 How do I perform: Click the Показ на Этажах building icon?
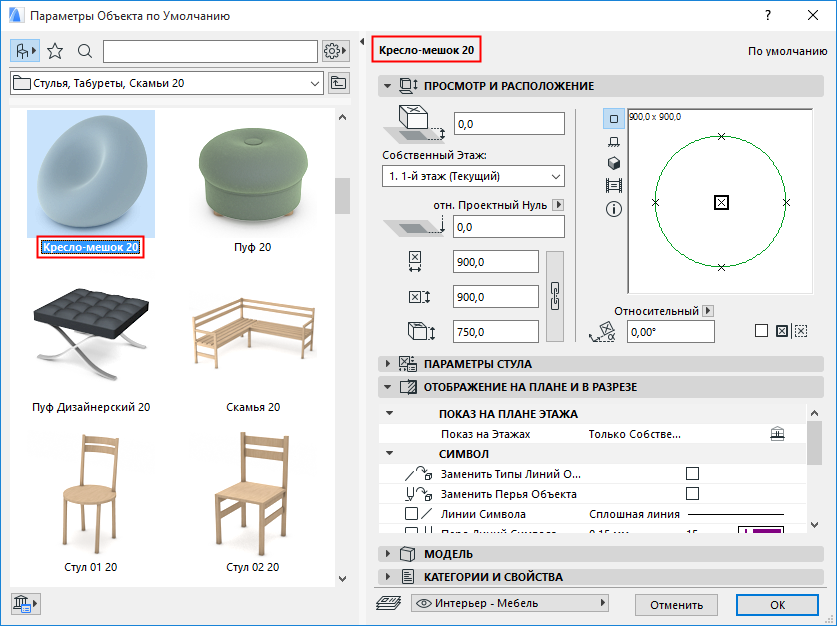click(x=778, y=434)
